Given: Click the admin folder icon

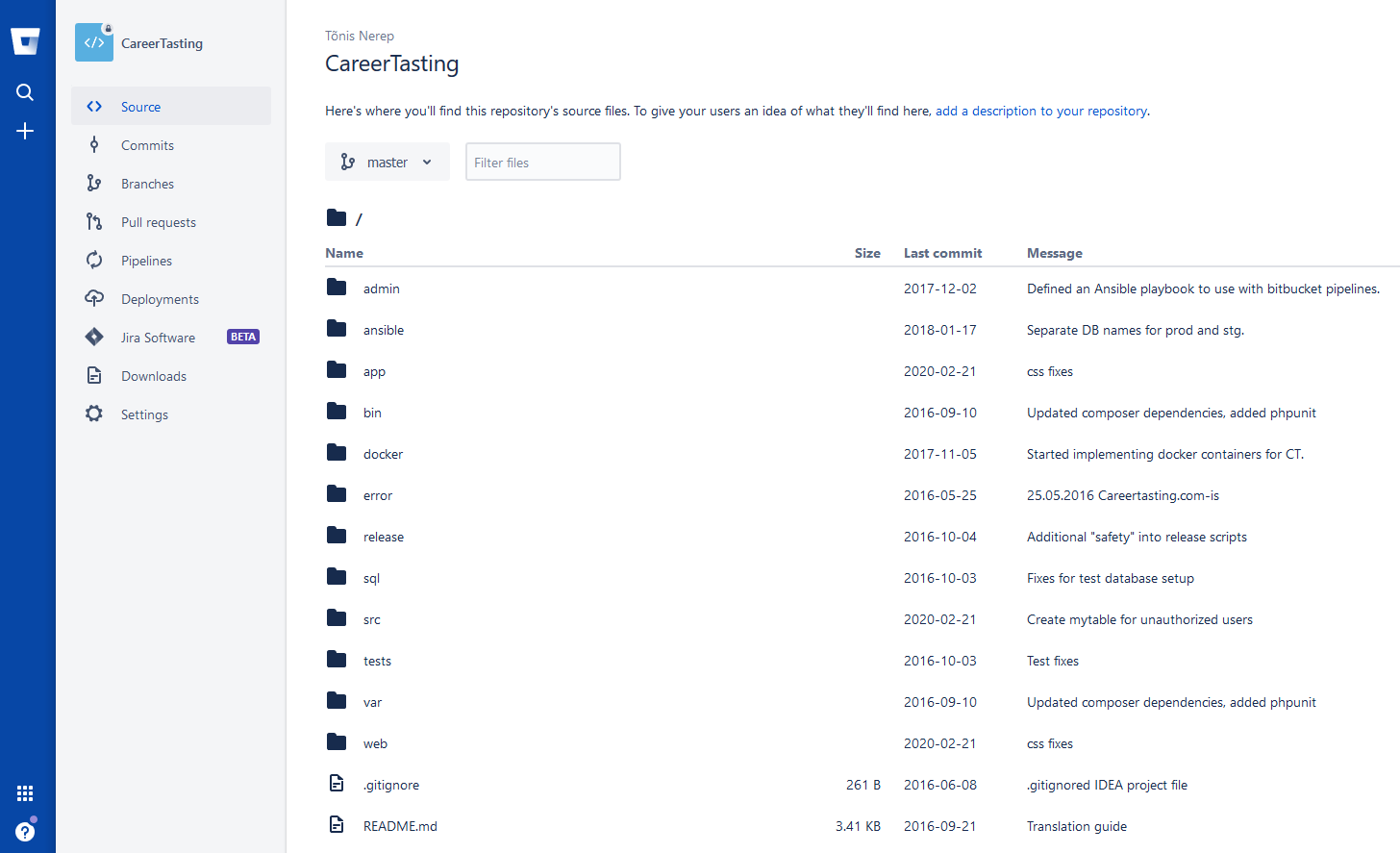Looking at the screenshot, I should tap(337, 287).
